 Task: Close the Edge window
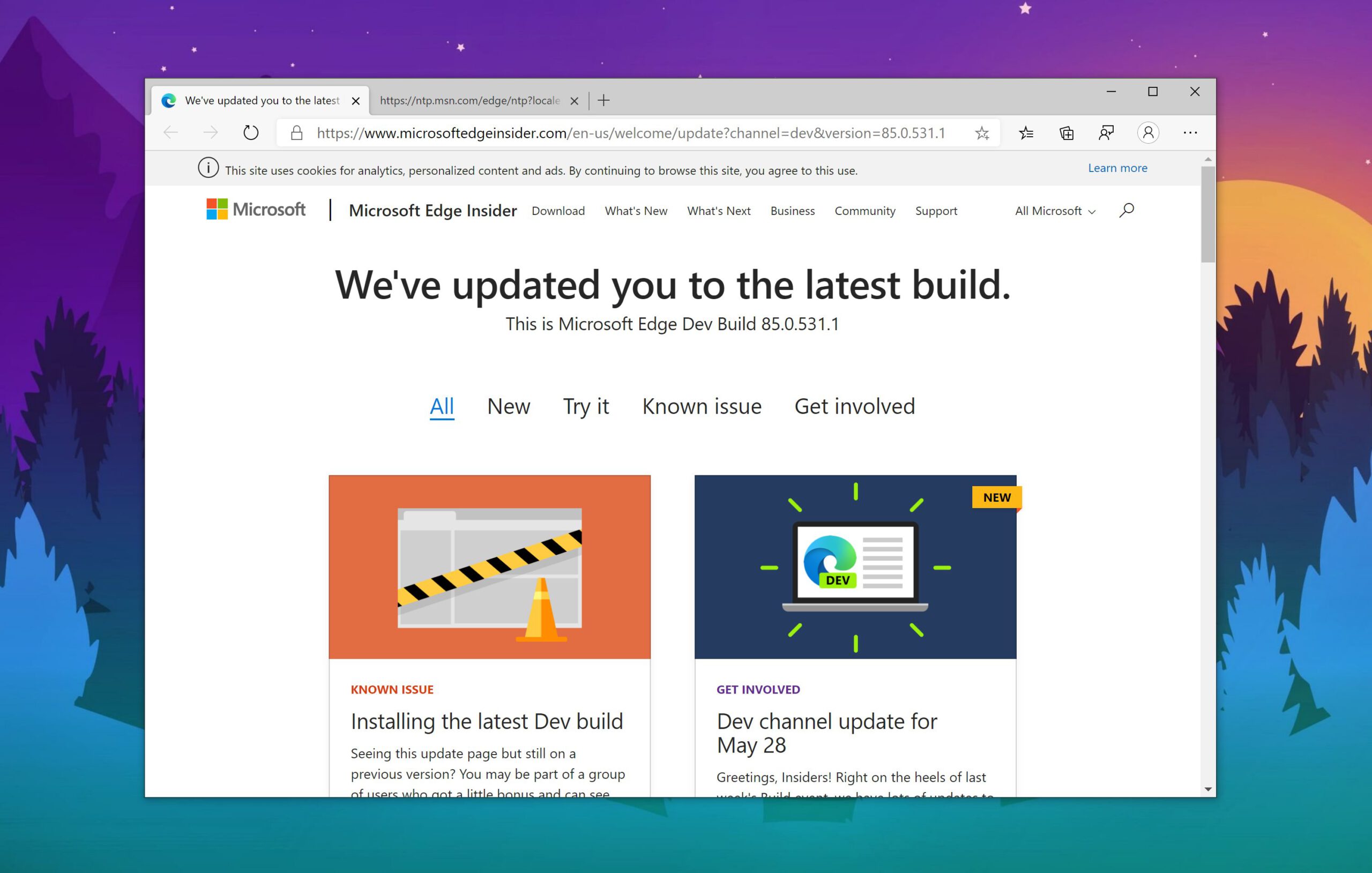coord(1195,92)
